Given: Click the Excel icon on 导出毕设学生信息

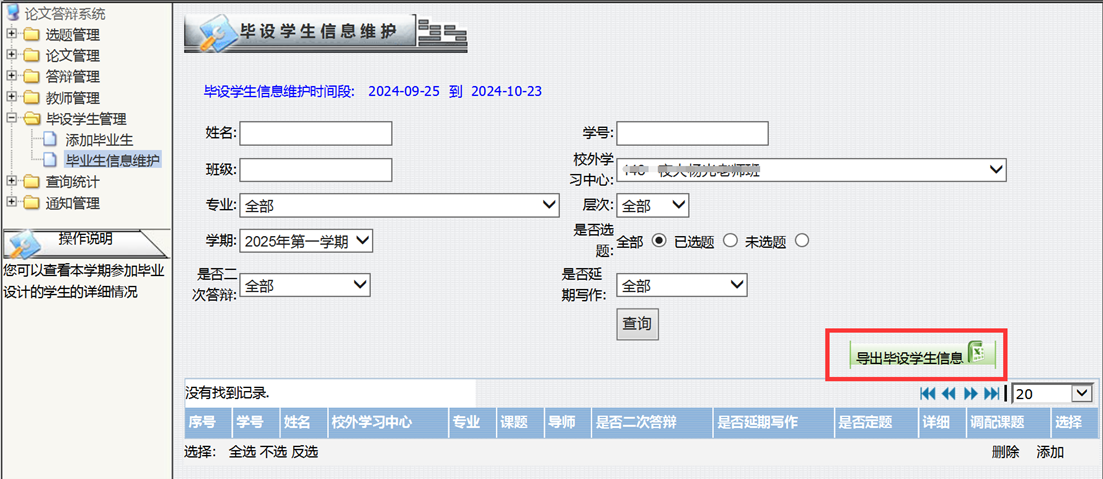Looking at the screenshot, I should coord(979,355).
